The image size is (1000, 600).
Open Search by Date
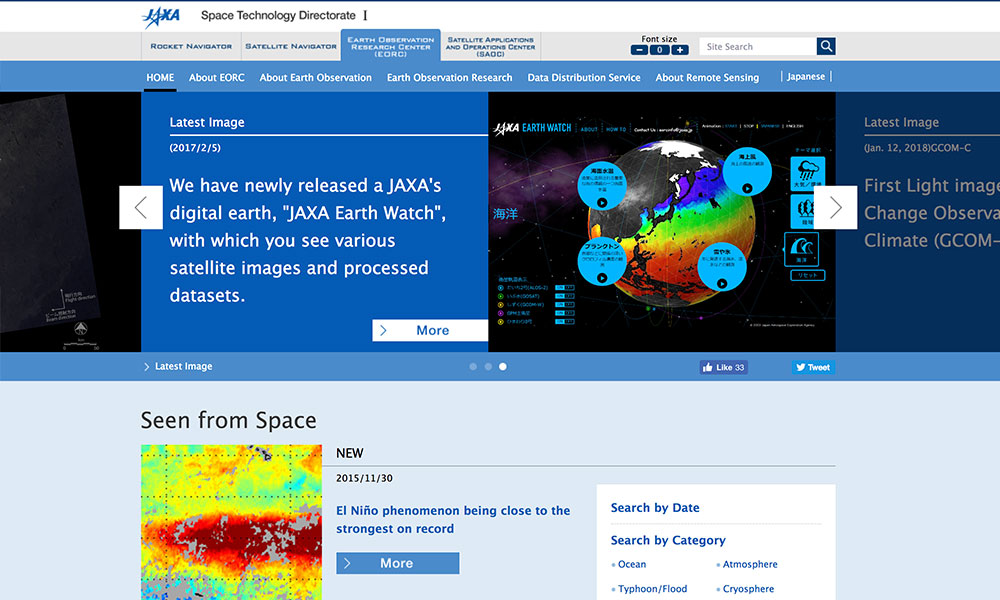[655, 508]
